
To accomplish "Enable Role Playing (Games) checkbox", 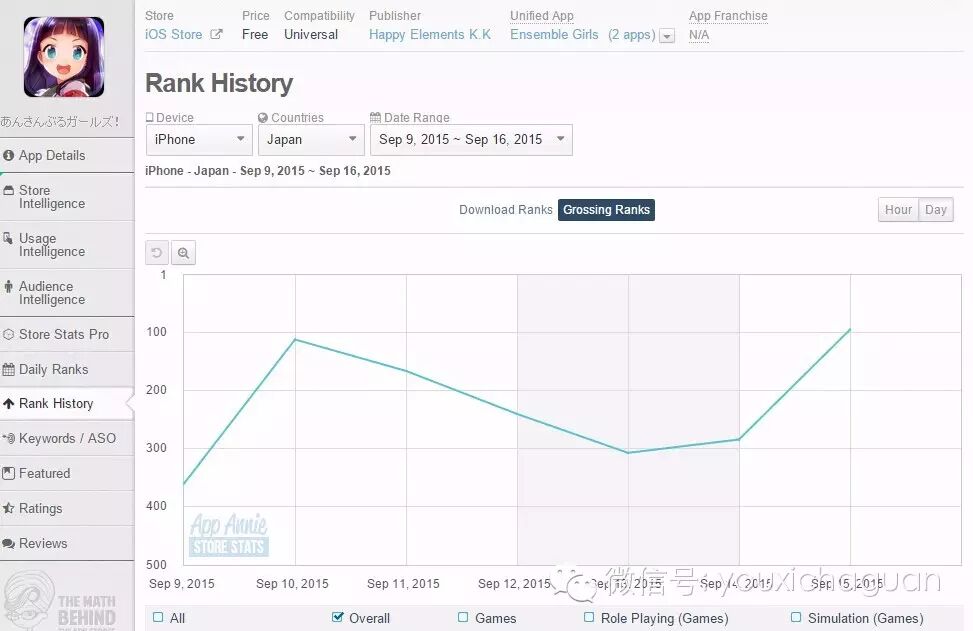I will tap(589, 617).
